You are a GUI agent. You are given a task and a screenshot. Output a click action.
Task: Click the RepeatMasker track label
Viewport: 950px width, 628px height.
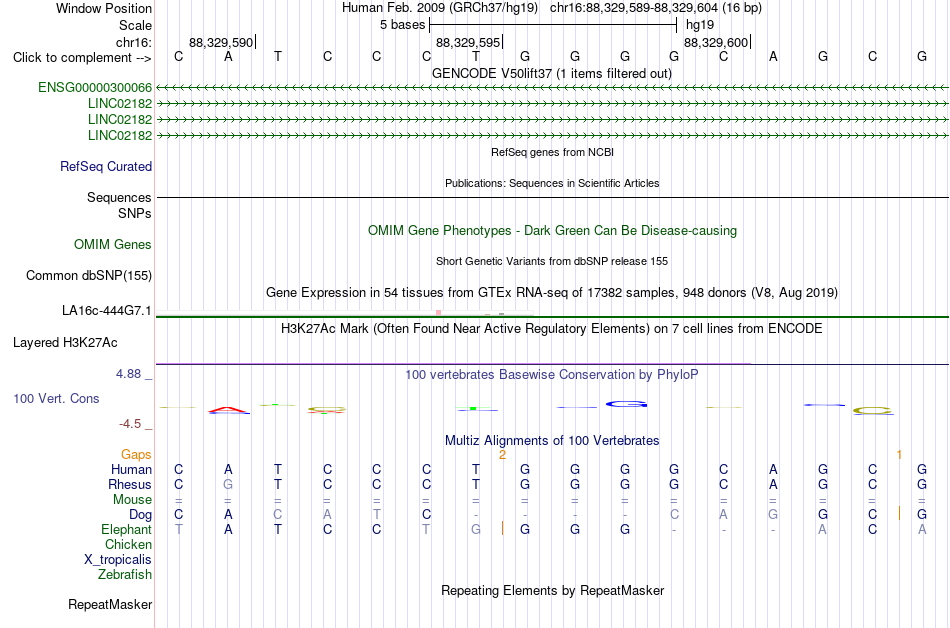[x=110, y=604]
